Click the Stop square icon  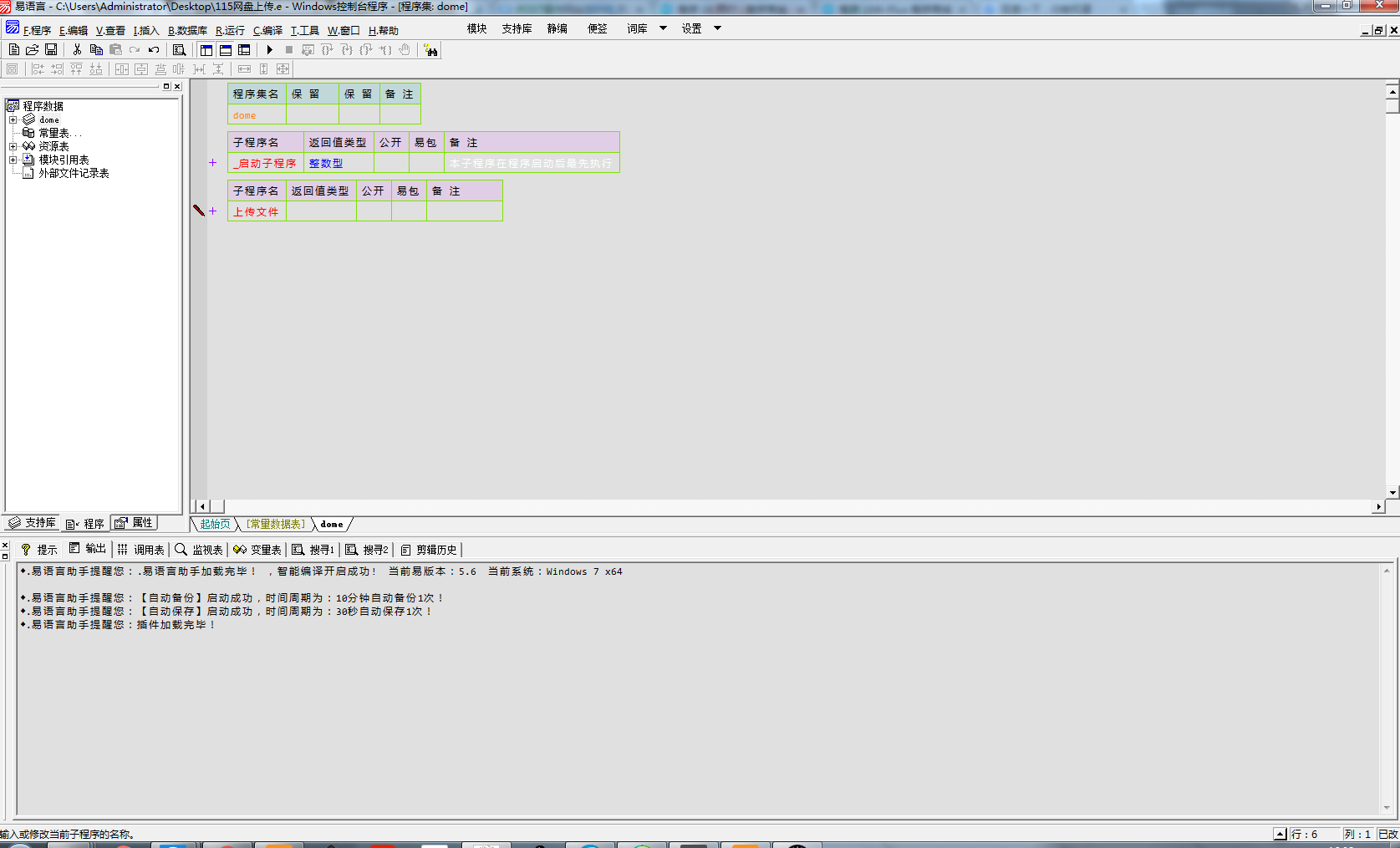pyautogui.click(x=289, y=50)
